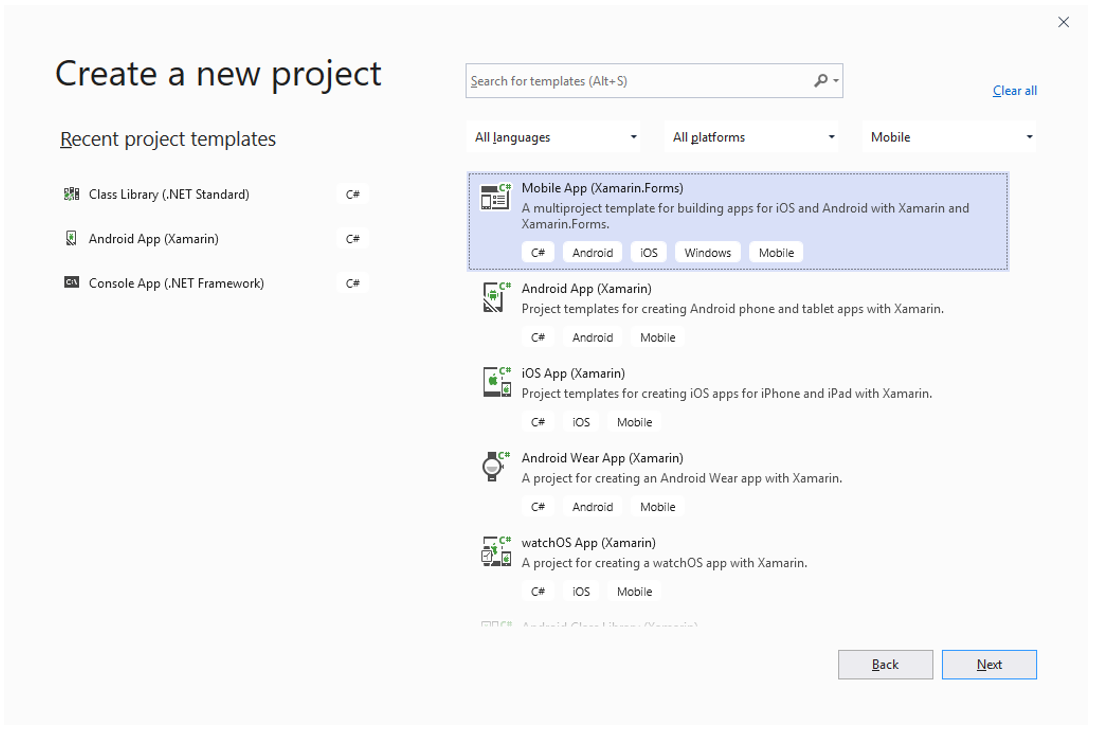Click the iOS App (Xamarin) template icon
1093x731 pixels.
[x=496, y=382]
